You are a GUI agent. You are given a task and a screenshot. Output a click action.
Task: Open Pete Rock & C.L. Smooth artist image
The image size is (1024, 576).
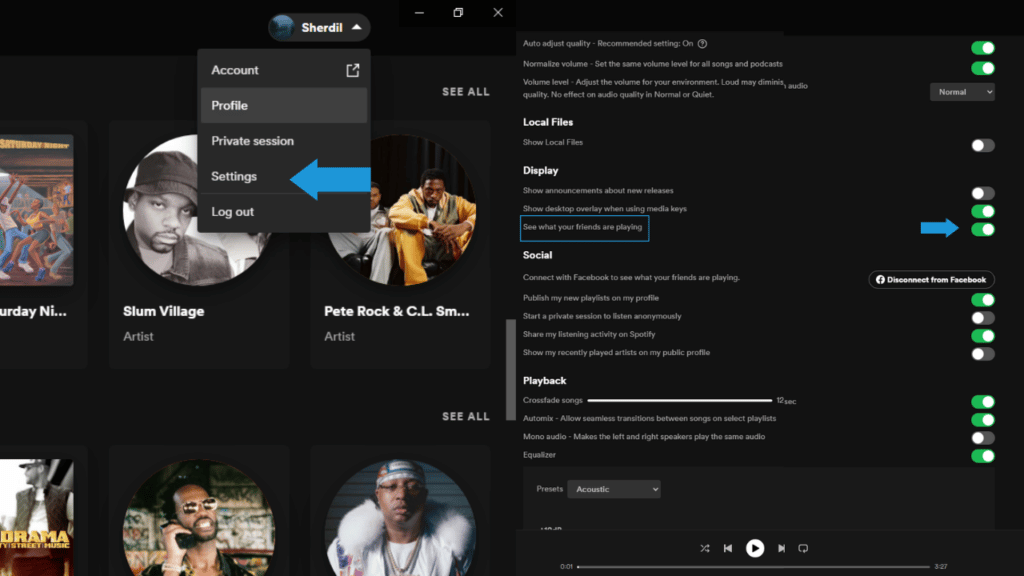(x=400, y=210)
